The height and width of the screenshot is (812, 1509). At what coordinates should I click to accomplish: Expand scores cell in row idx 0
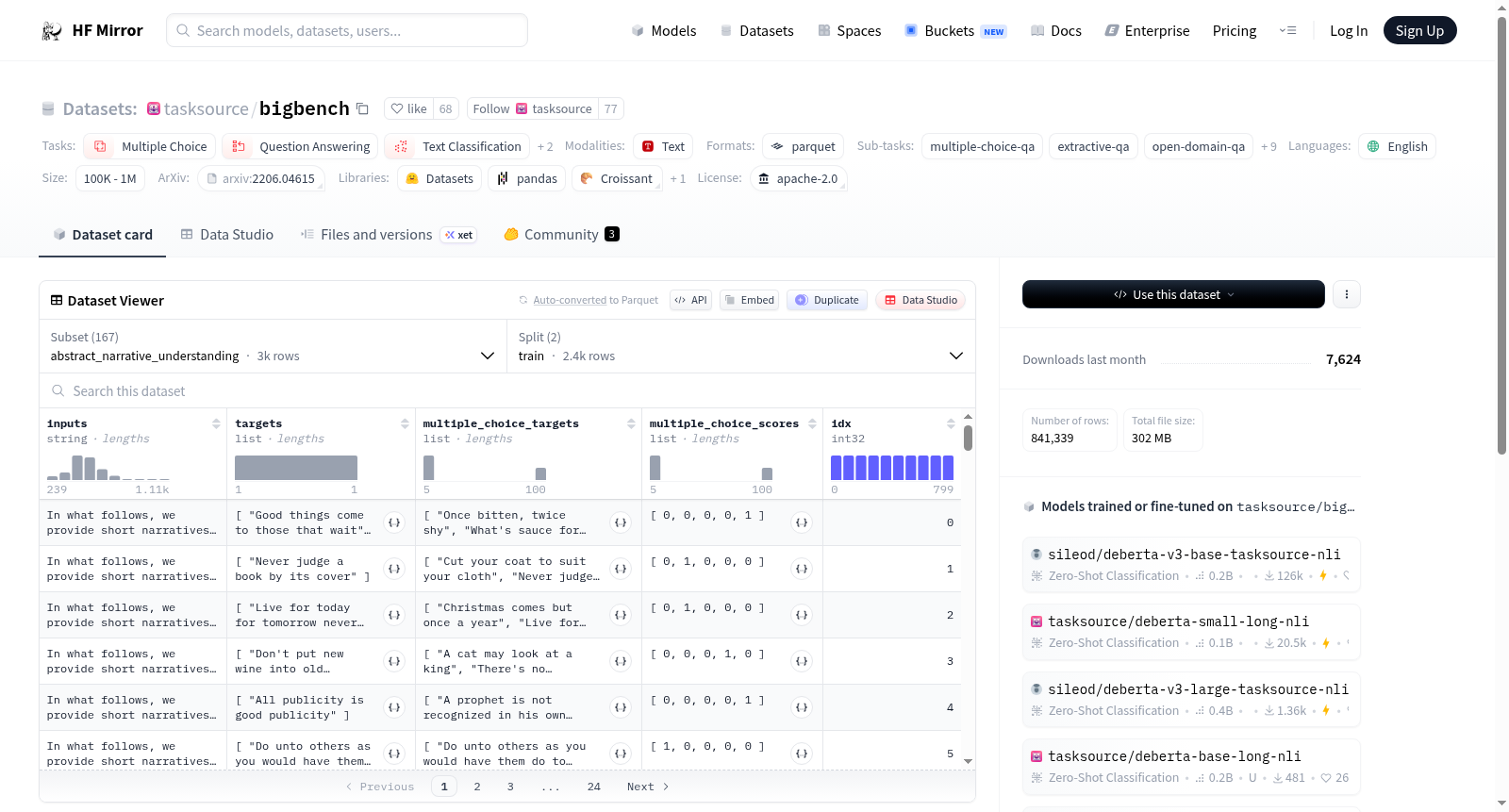click(802, 522)
